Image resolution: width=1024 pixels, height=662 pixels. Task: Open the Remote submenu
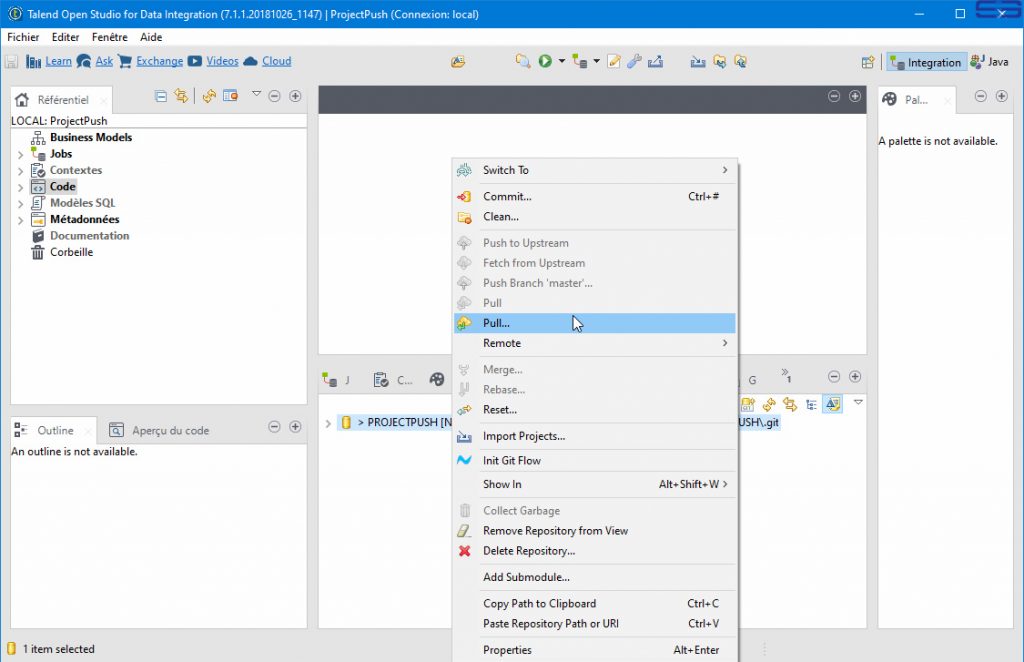(x=595, y=343)
